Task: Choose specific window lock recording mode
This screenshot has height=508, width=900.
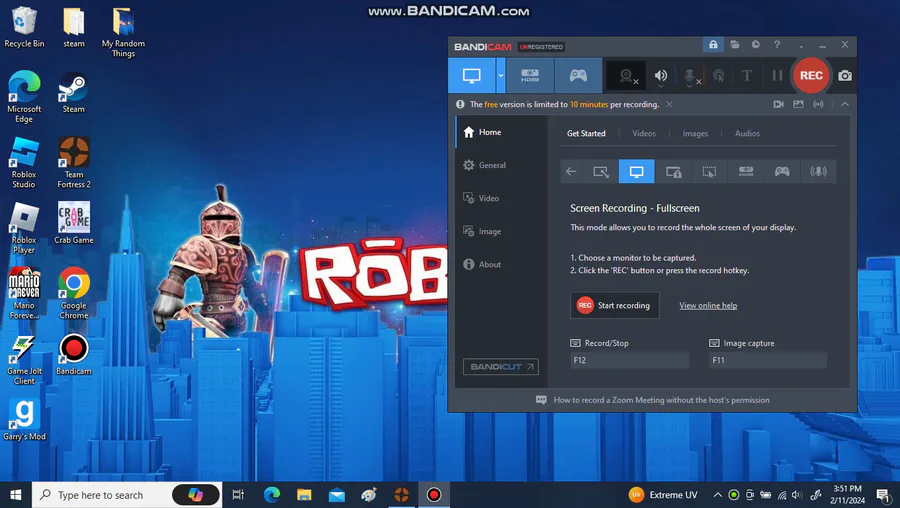Action: point(673,172)
